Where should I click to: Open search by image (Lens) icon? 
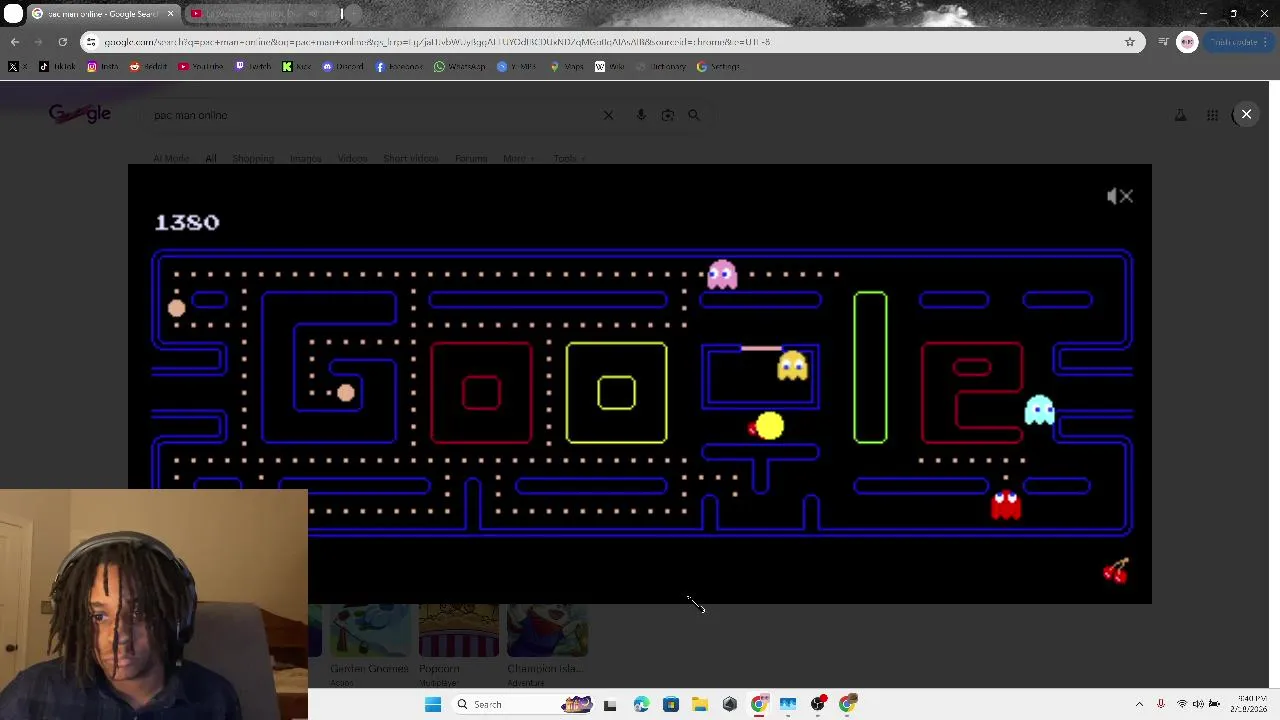coord(668,115)
